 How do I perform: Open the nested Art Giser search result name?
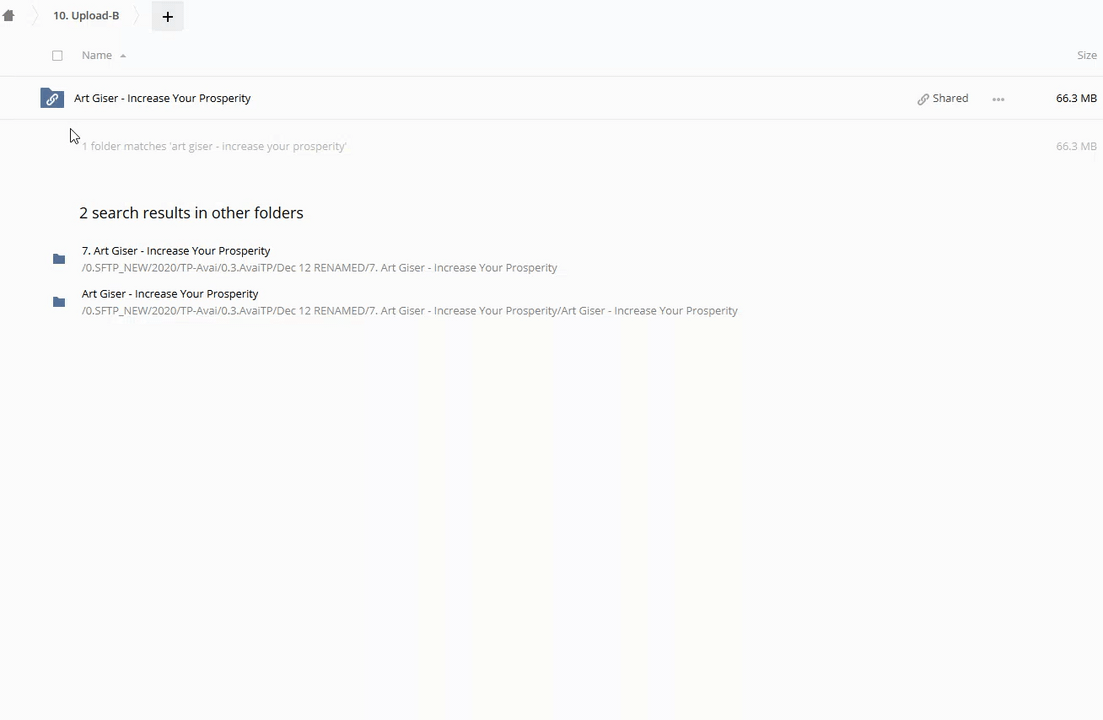click(x=170, y=294)
